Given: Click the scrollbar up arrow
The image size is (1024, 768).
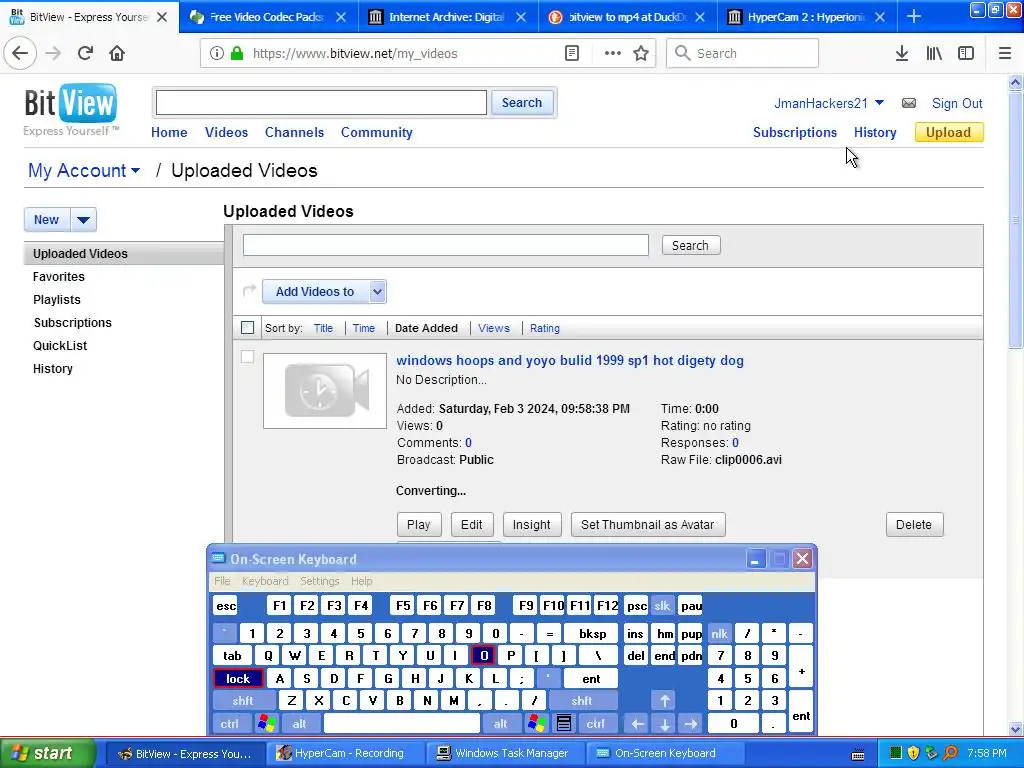Looking at the screenshot, I should pos(1016,82).
